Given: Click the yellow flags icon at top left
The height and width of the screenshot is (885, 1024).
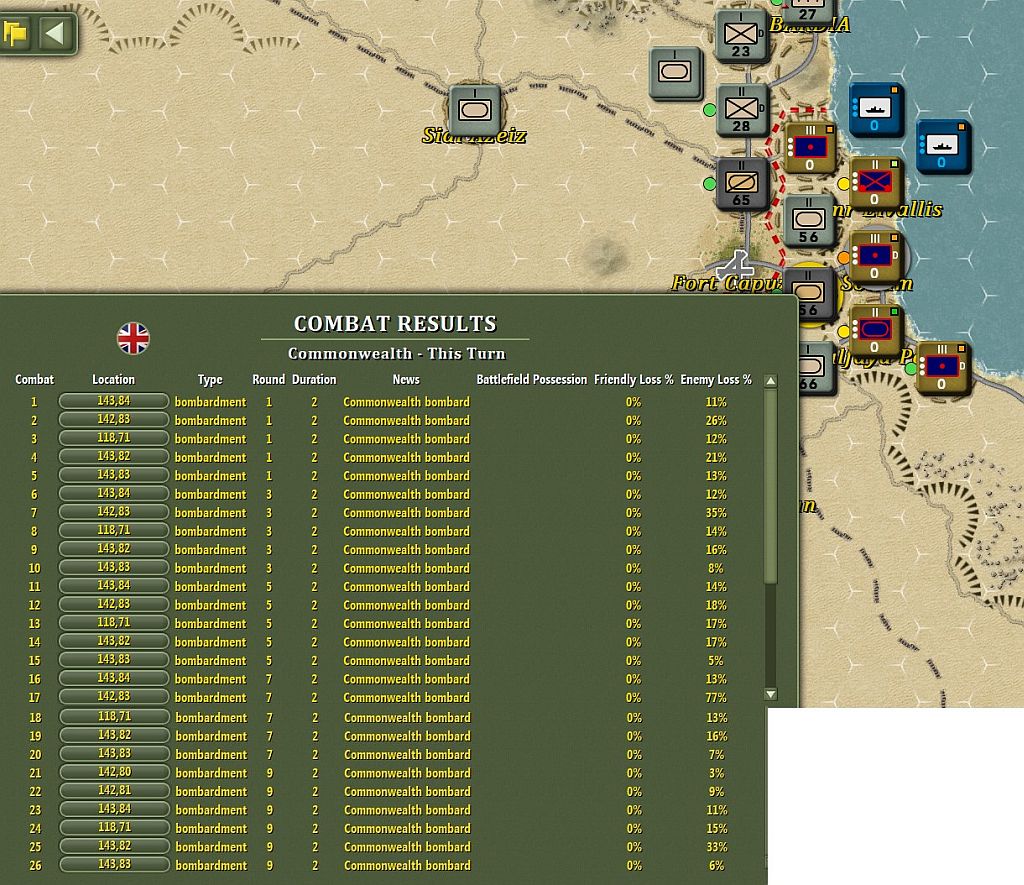Looking at the screenshot, I should [x=15, y=31].
